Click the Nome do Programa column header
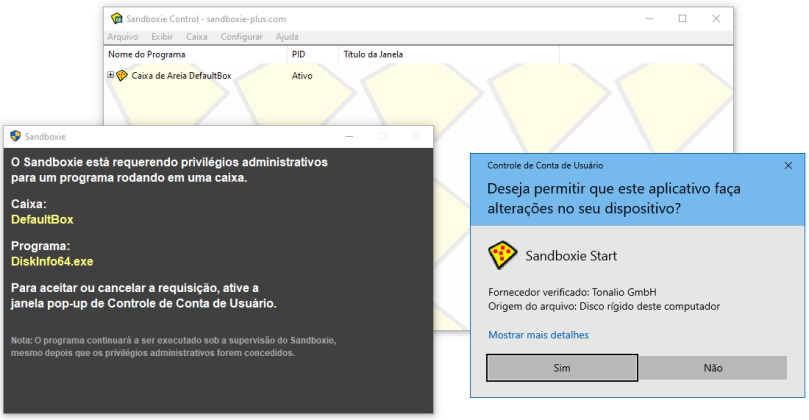Screen dimensions: 809x420 196,55
